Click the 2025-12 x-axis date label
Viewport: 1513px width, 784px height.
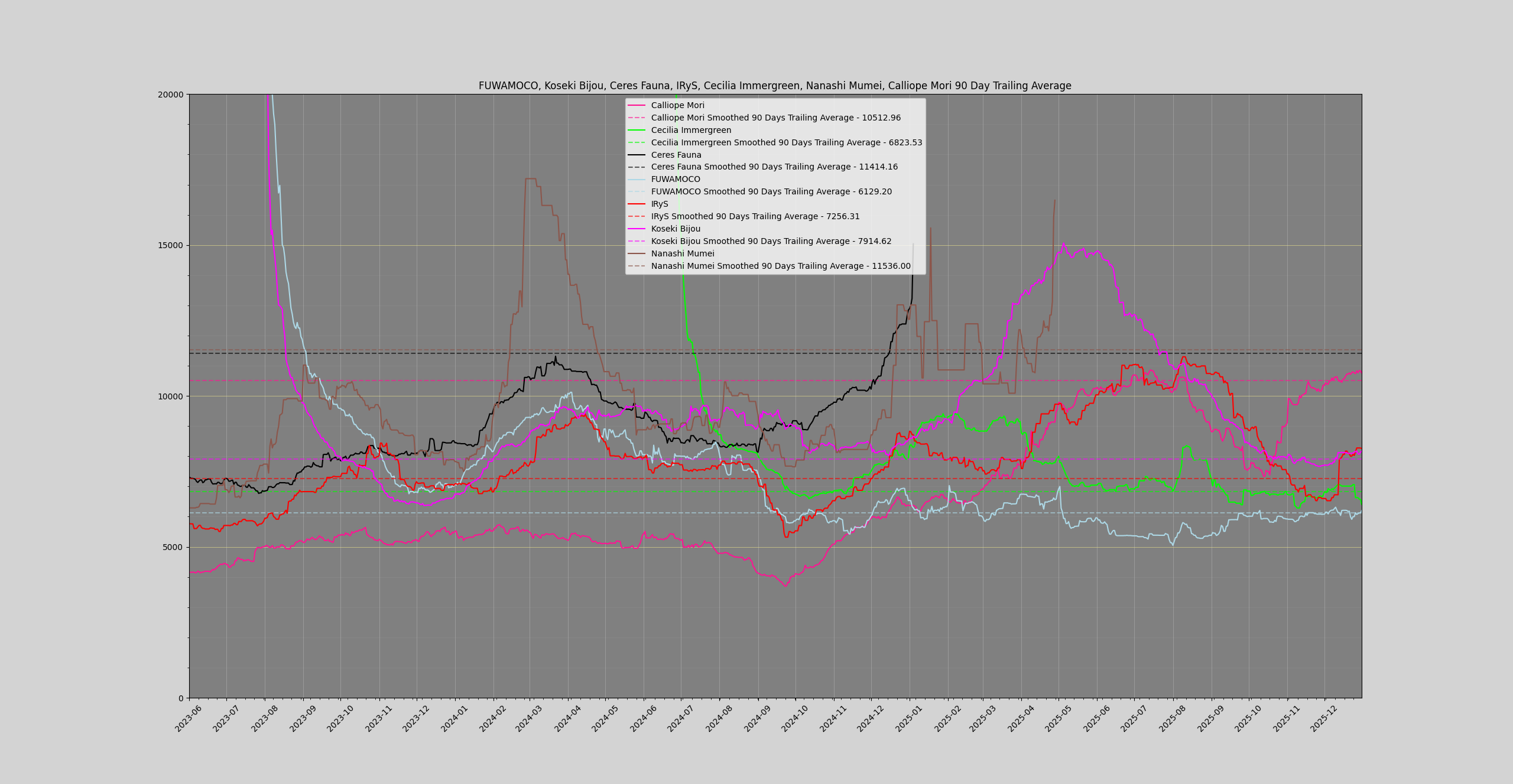[1324, 719]
